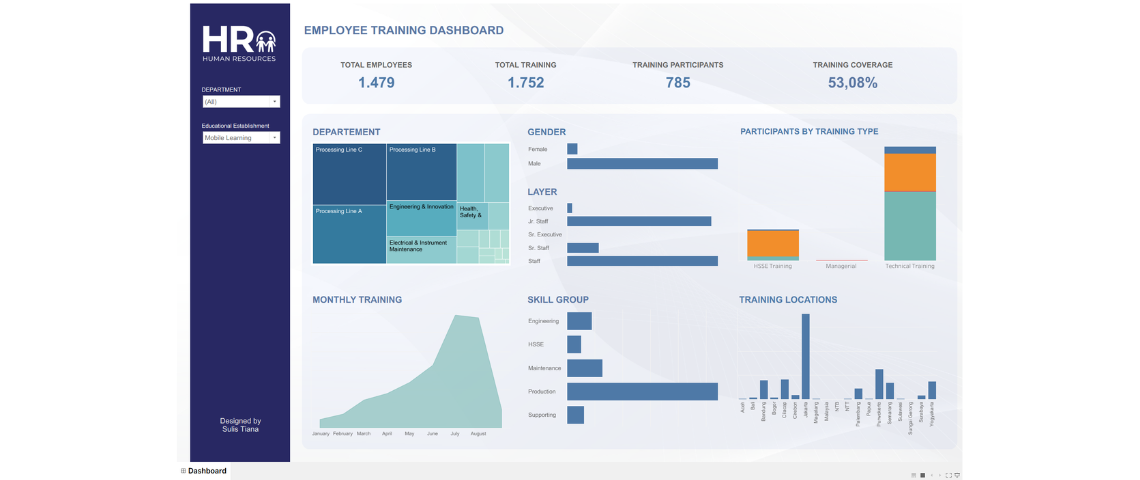Viewport: 1140px width, 480px height.
Task: Click the Jakarta training location bar
Action: (x=806, y=357)
